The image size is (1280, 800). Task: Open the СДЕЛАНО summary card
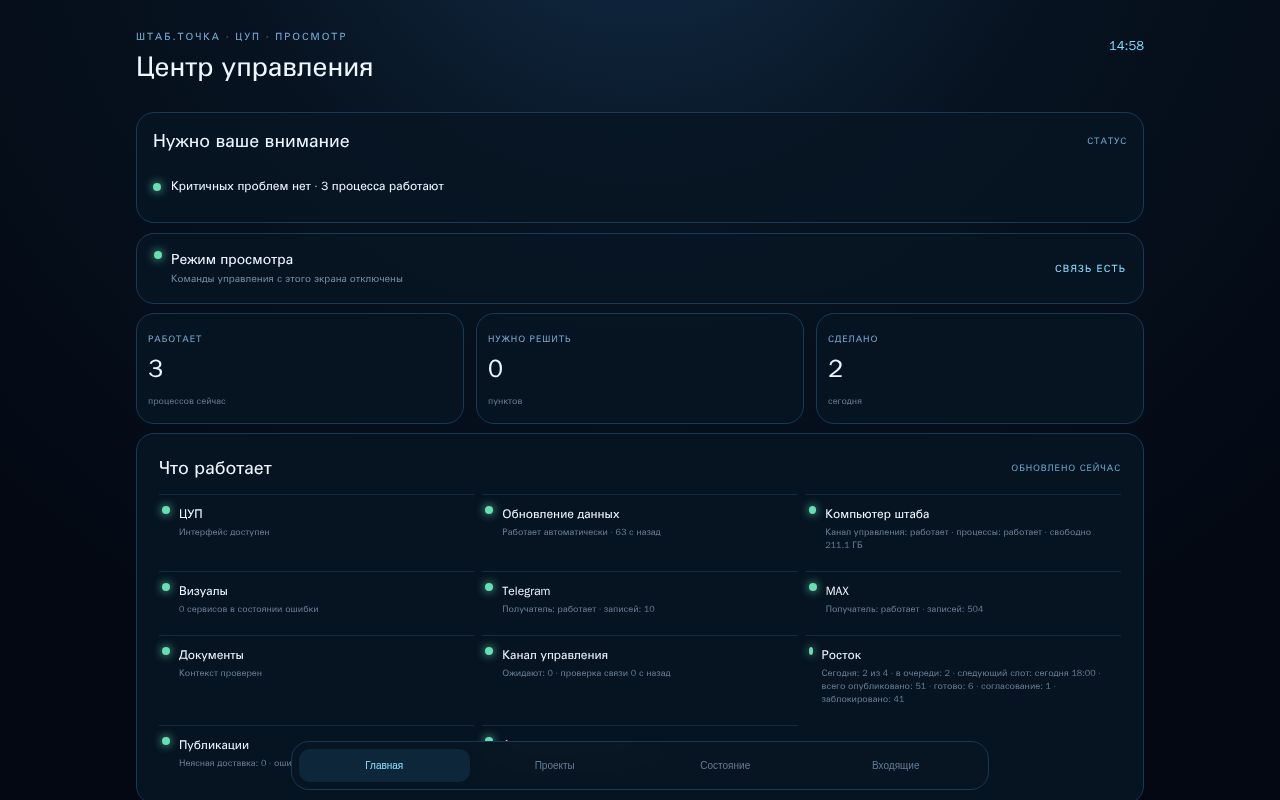[980, 368]
